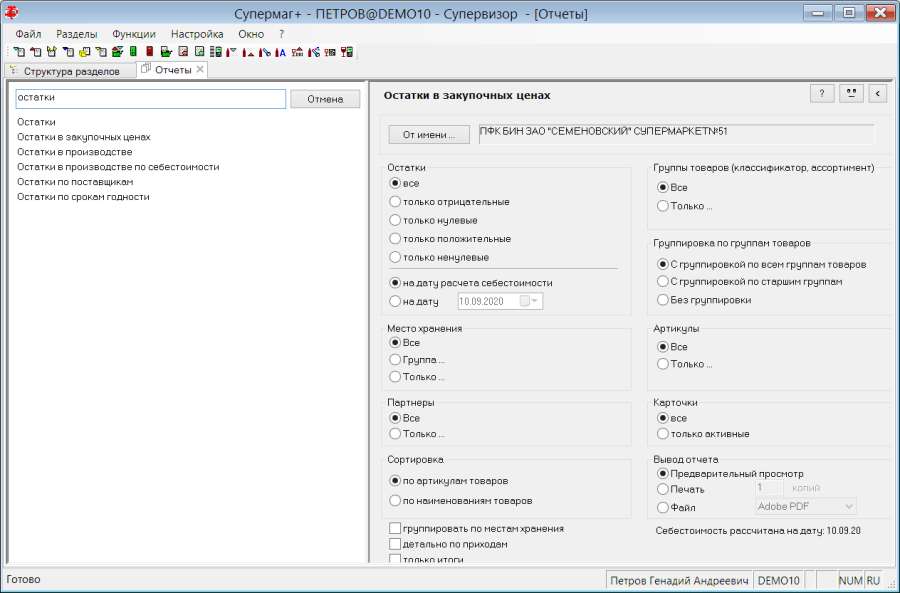Click the green traffic-light toolbar icon
This screenshot has width=900, height=593.
click(133, 52)
